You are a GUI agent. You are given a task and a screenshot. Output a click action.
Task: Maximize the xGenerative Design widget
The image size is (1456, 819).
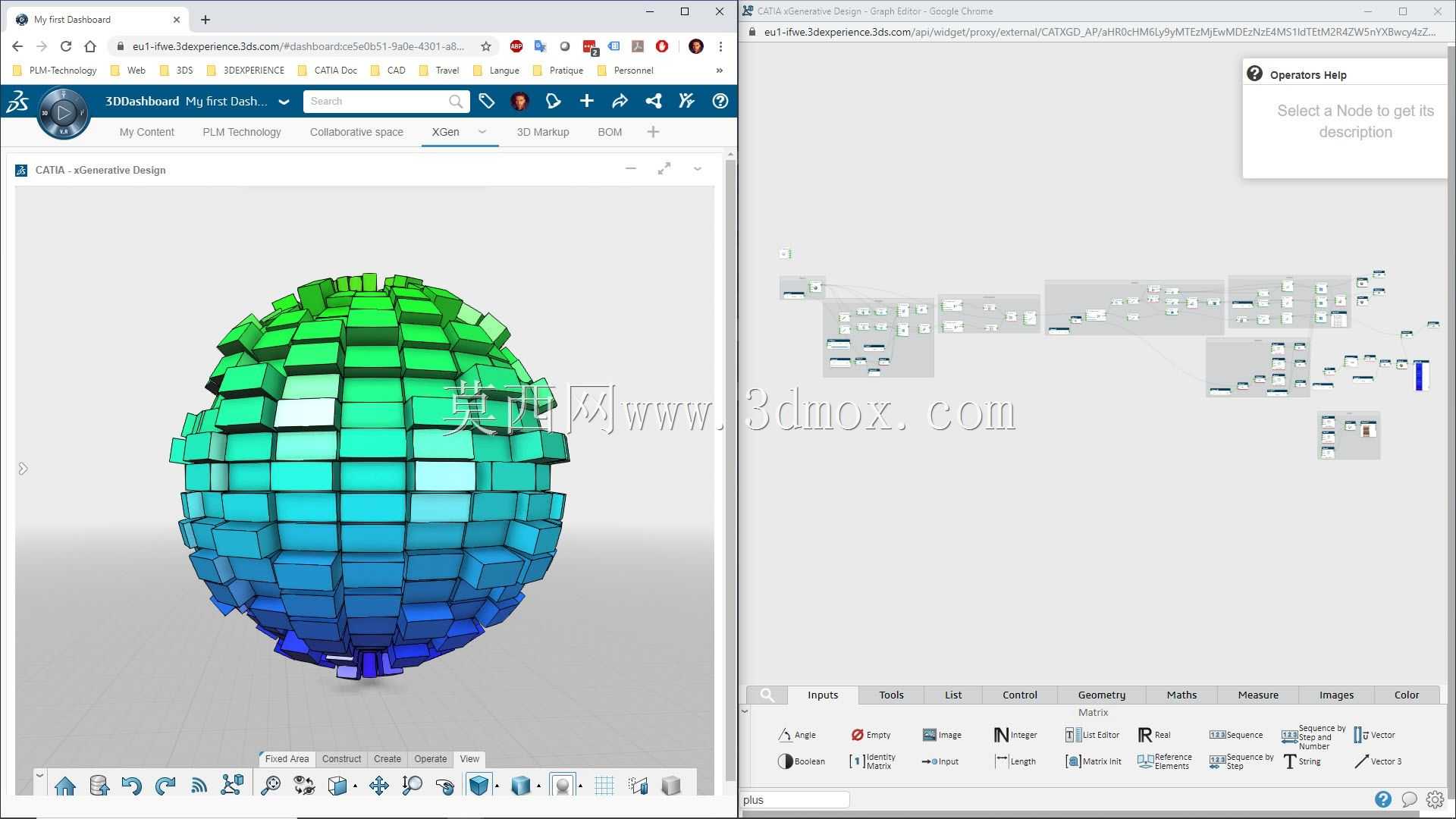click(664, 169)
